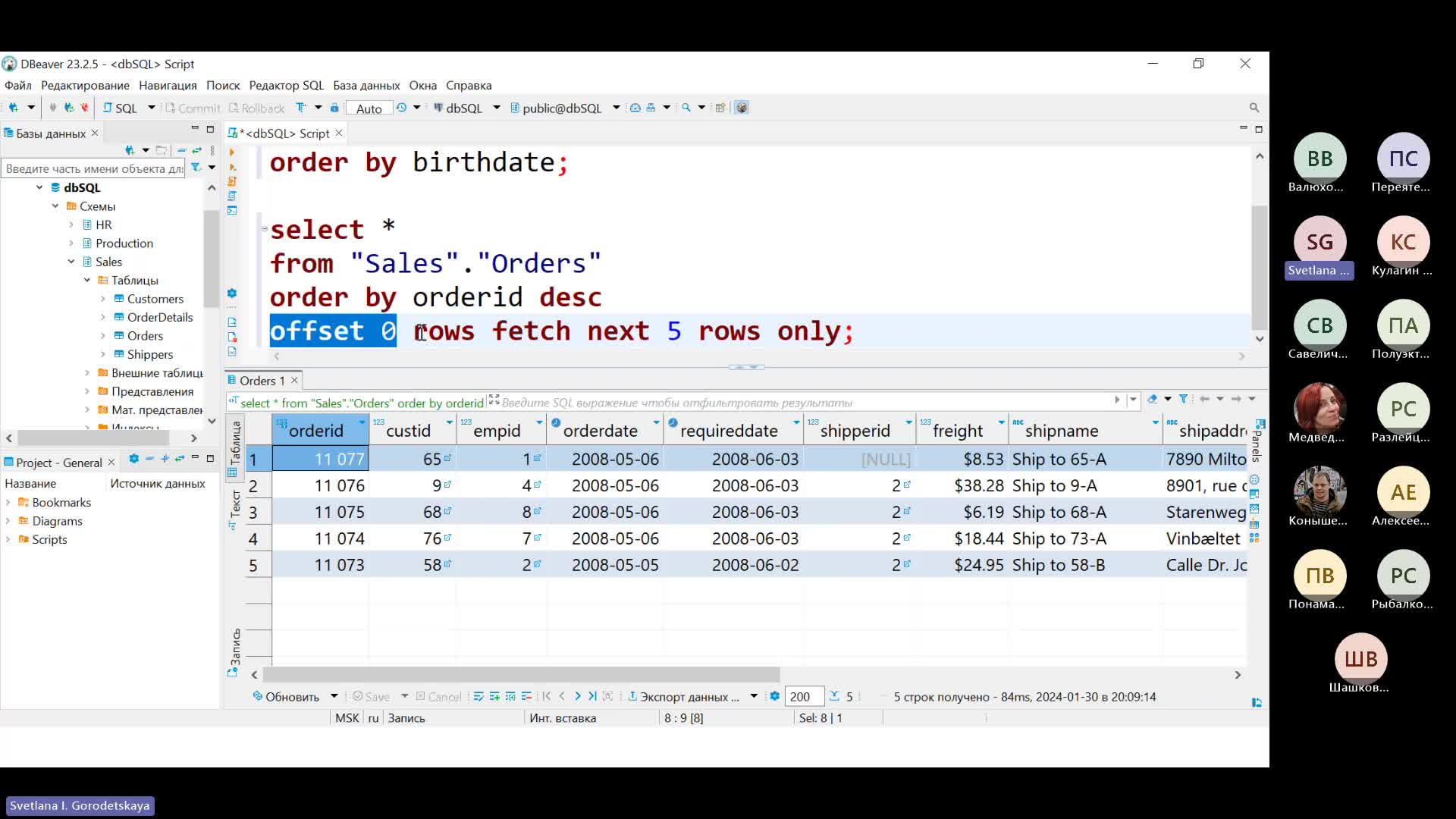Click the navigator filter funnel icon
This screenshot has width=1456, height=819.
click(196, 168)
